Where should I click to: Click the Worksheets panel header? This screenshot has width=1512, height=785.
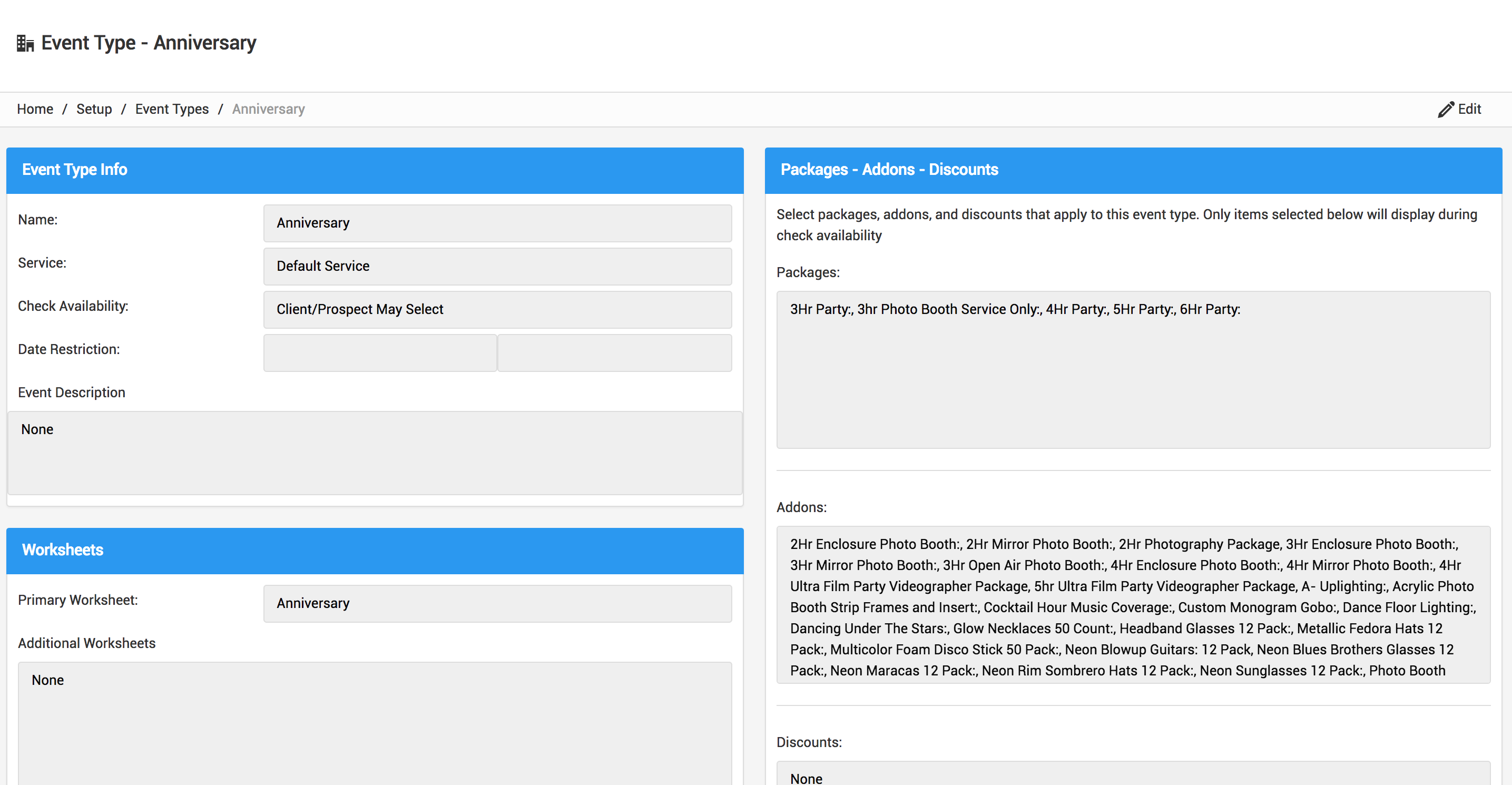click(x=375, y=551)
